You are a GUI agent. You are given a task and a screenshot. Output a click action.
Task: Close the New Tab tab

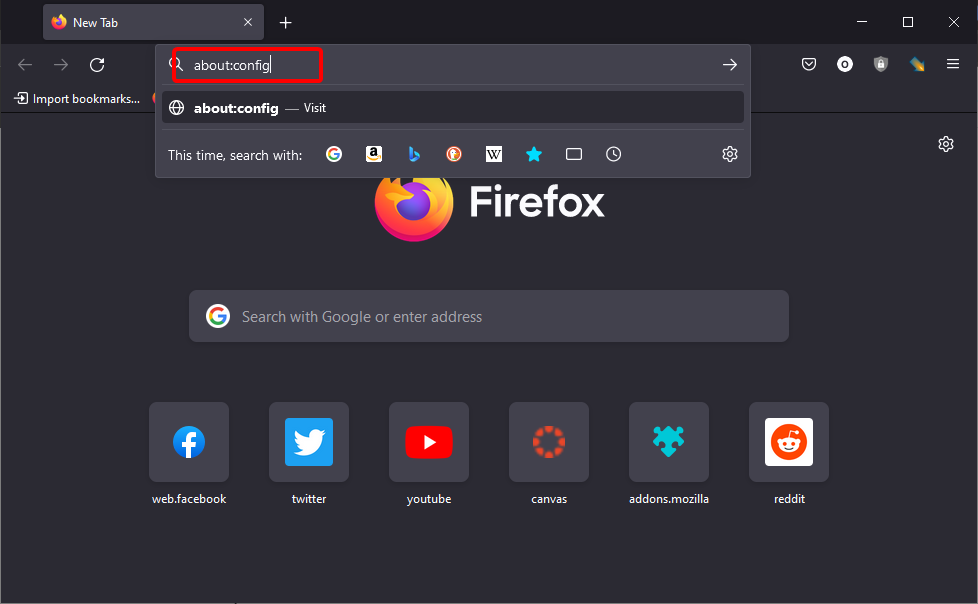(248, 22)
